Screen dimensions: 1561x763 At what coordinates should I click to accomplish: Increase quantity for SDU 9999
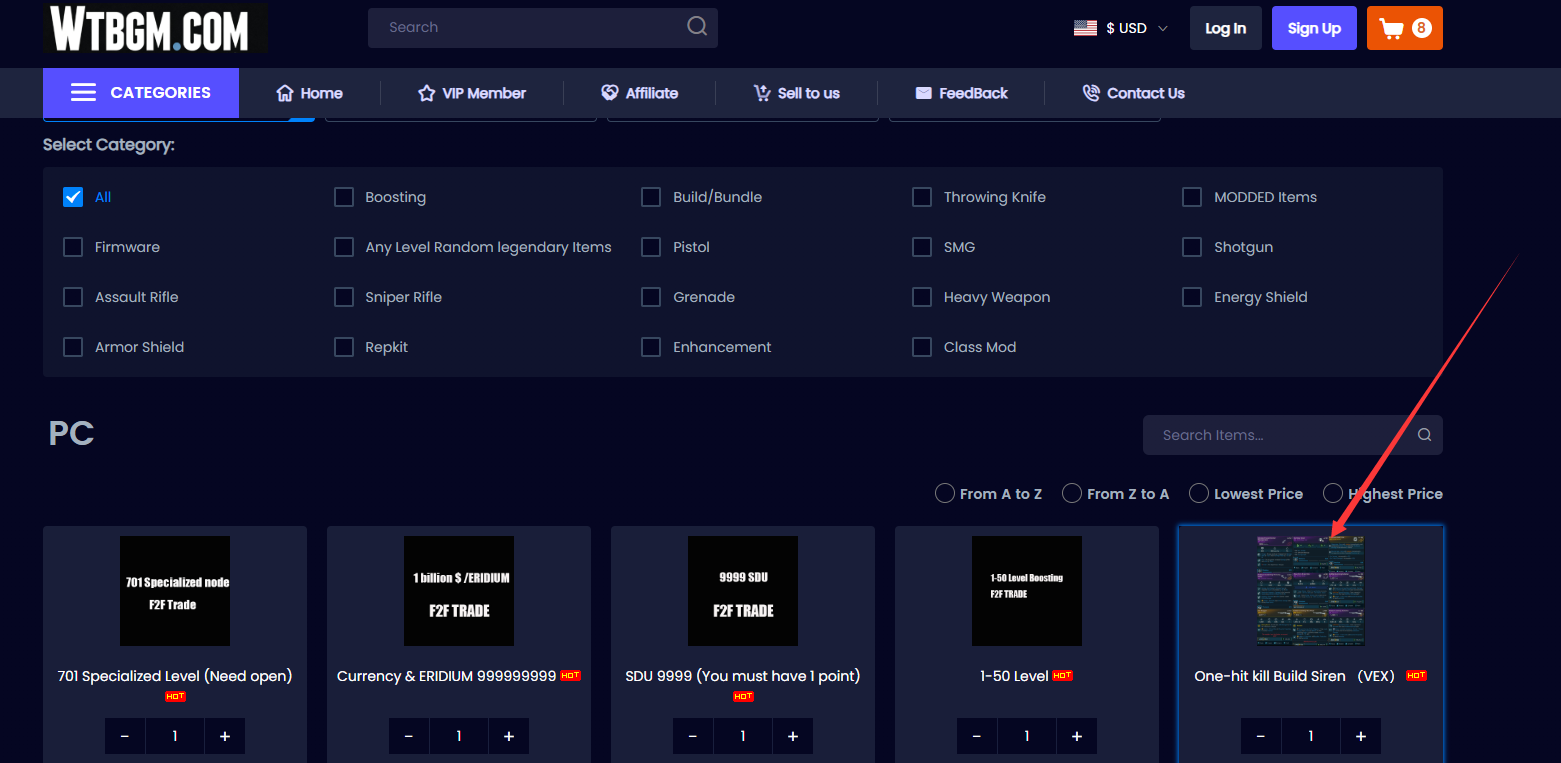[x=793, y=736]
